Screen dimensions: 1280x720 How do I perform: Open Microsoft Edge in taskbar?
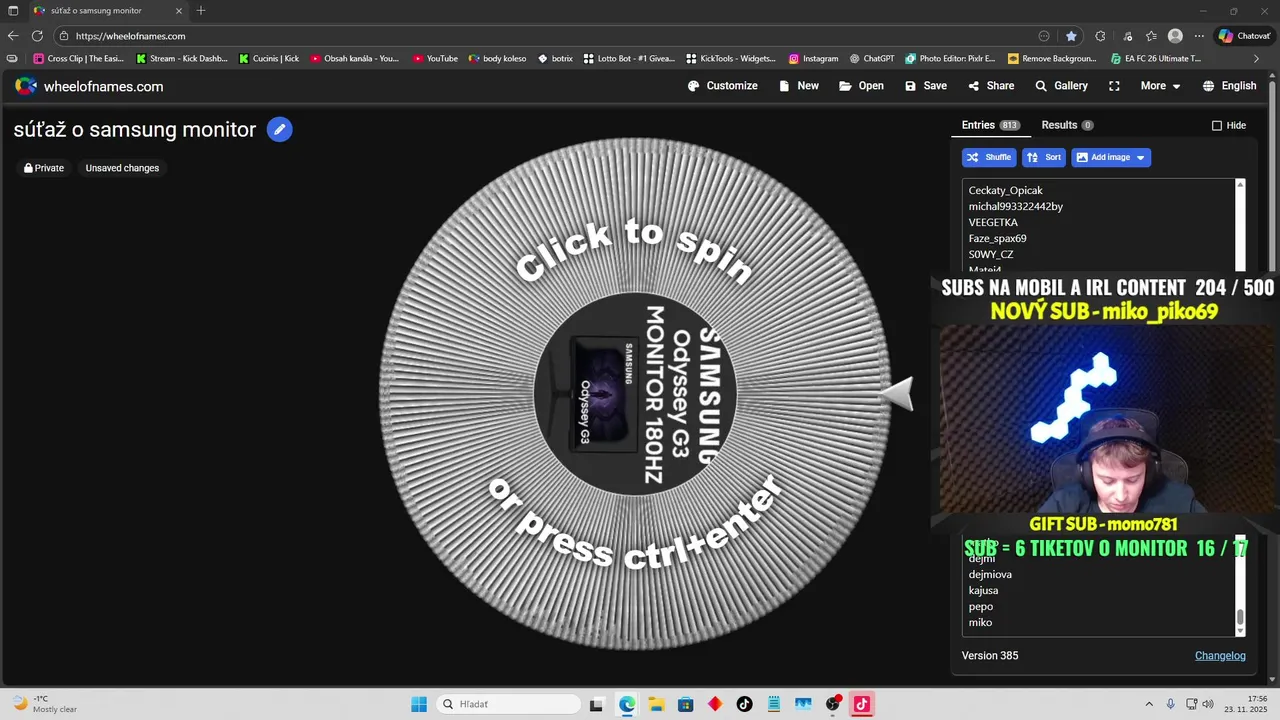coord(626,704)
